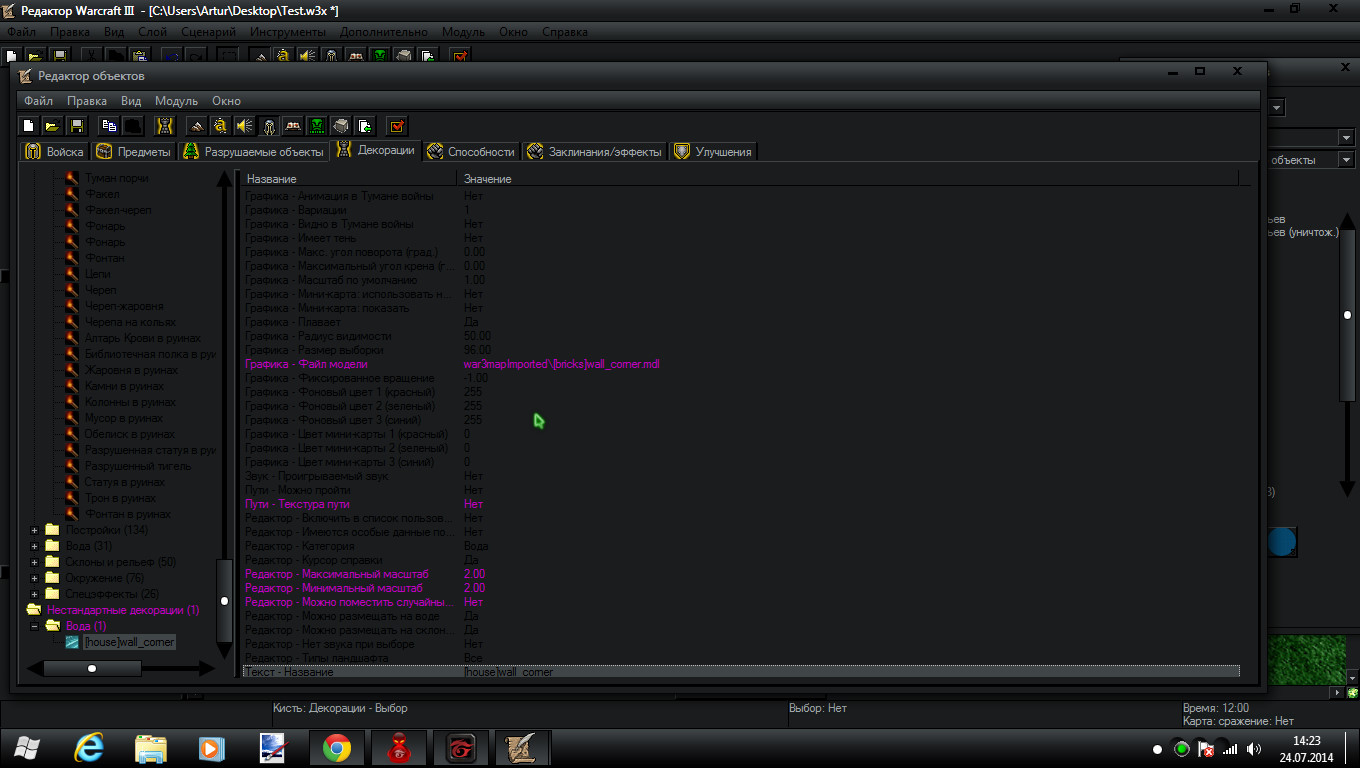This screenshot has width=1360, height=768.
Task: Open the Справка menu in main window
Action: [x=565, y=32]
